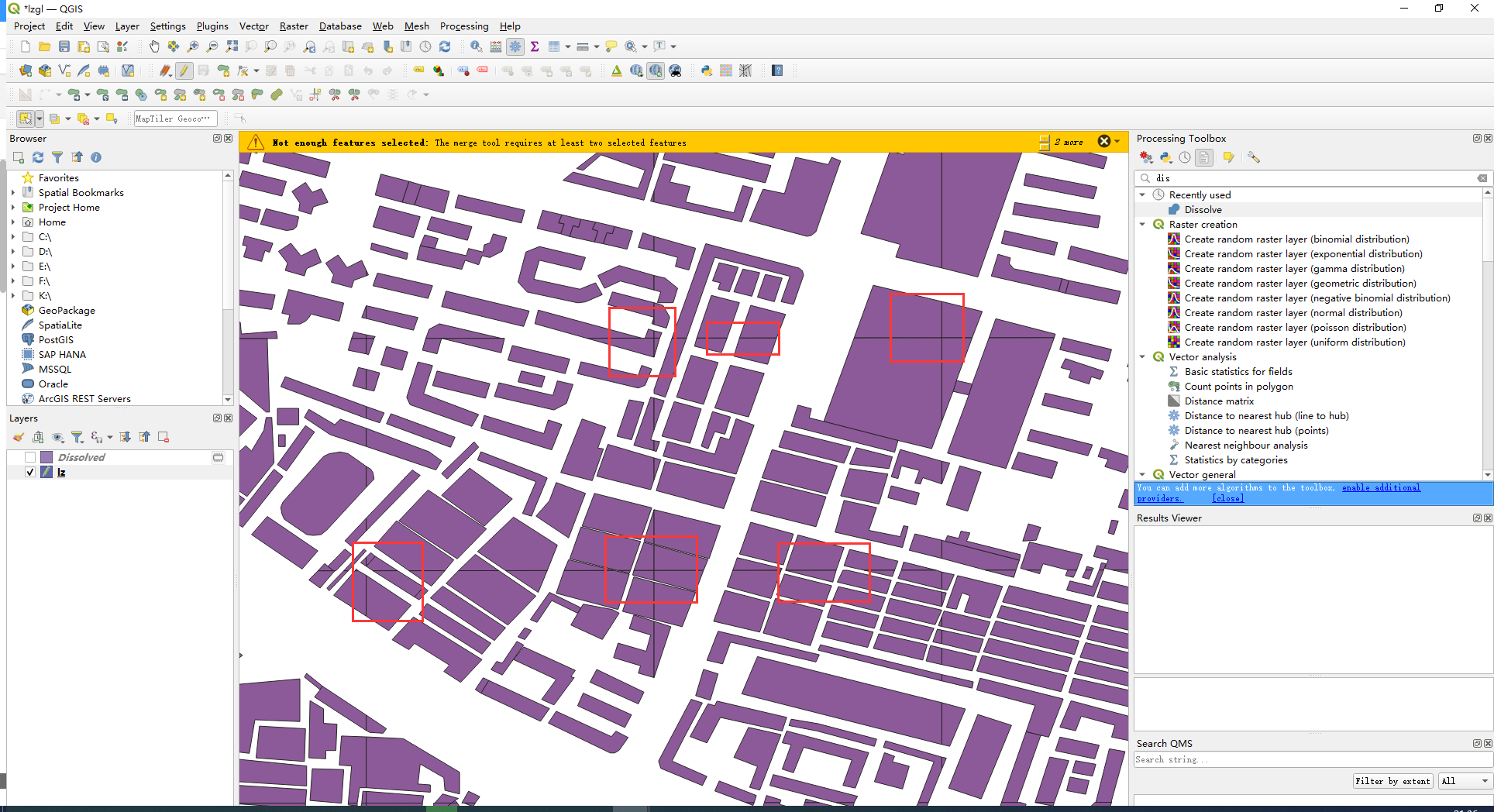Click the Toggle Editing pencil icon
1494x812 pixels.
[184, 71]
